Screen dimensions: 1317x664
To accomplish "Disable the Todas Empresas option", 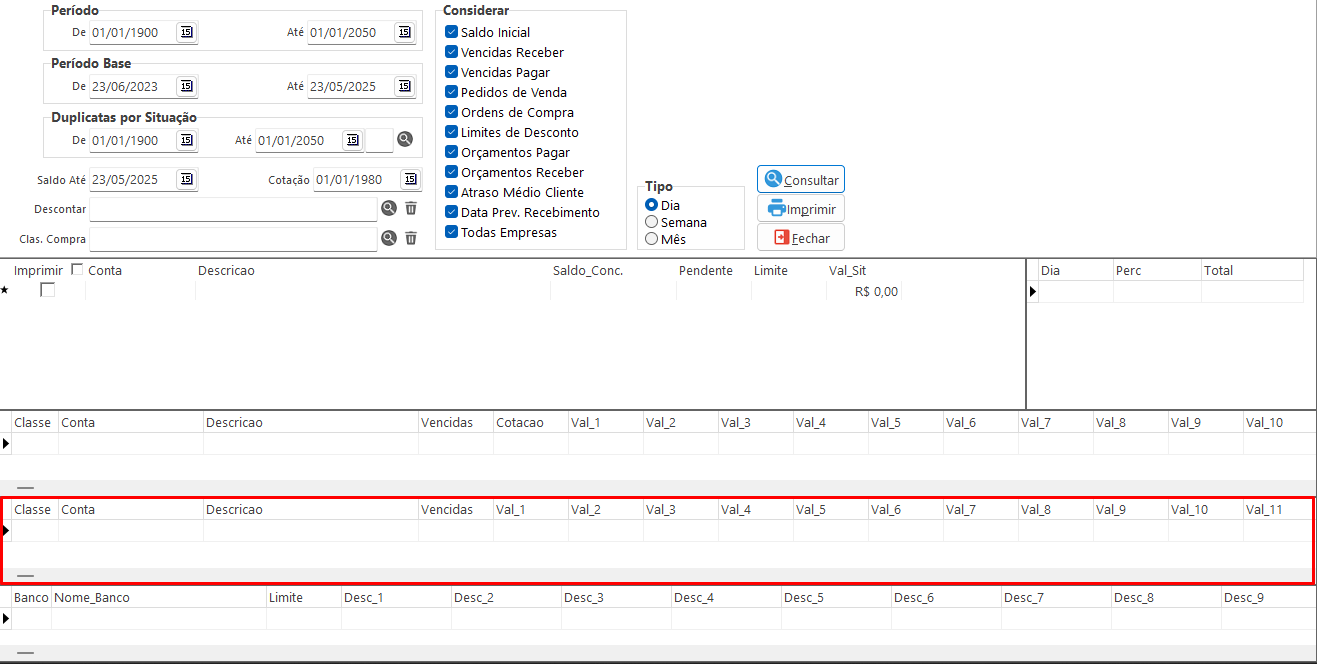I will [452, 233].
